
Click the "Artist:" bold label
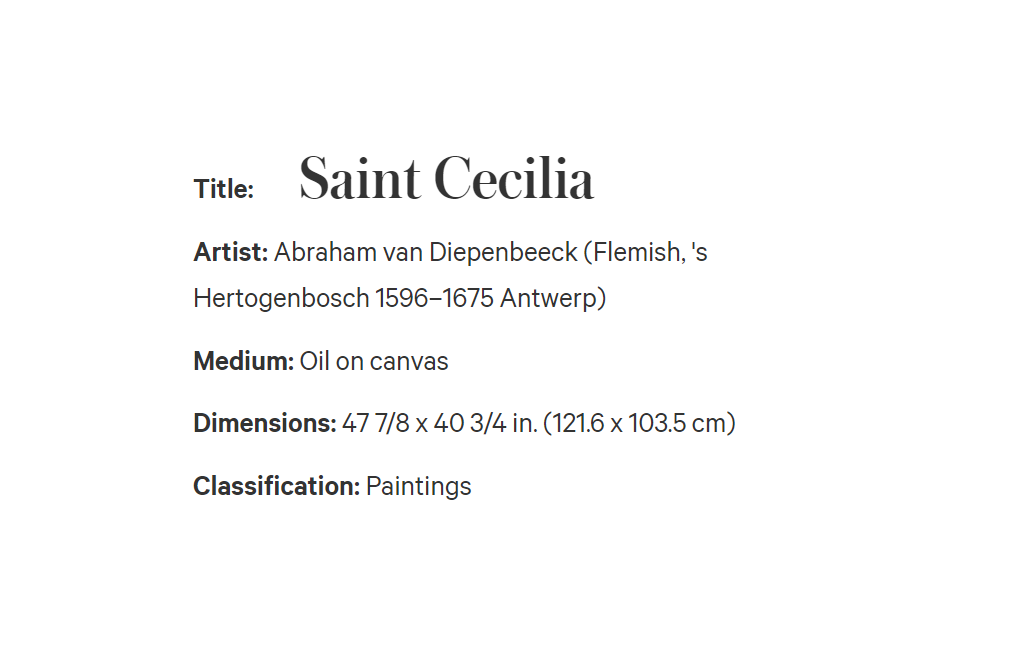[231, 252]
